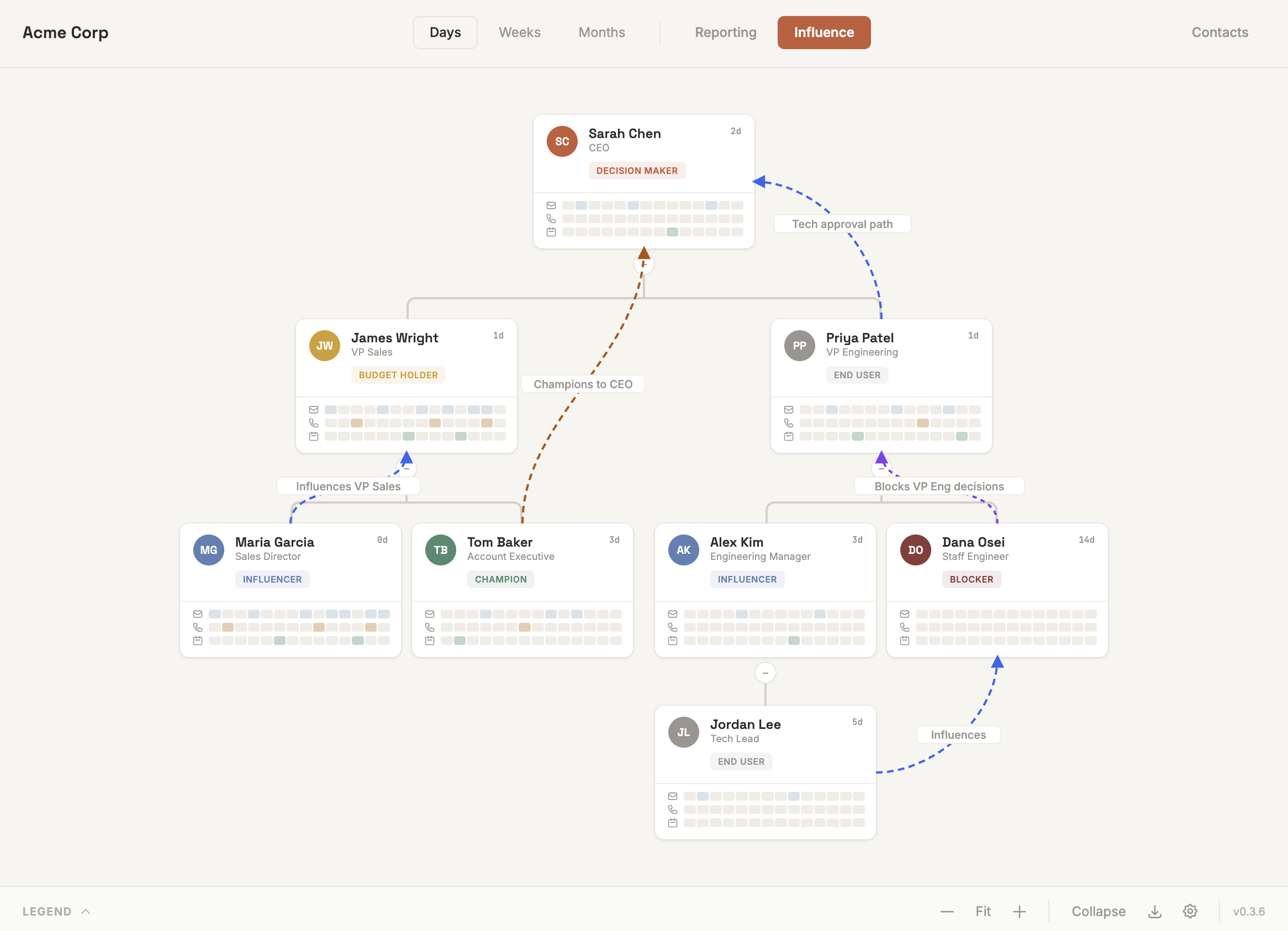Click Tom Baker's TB avatar

point(440,549)
